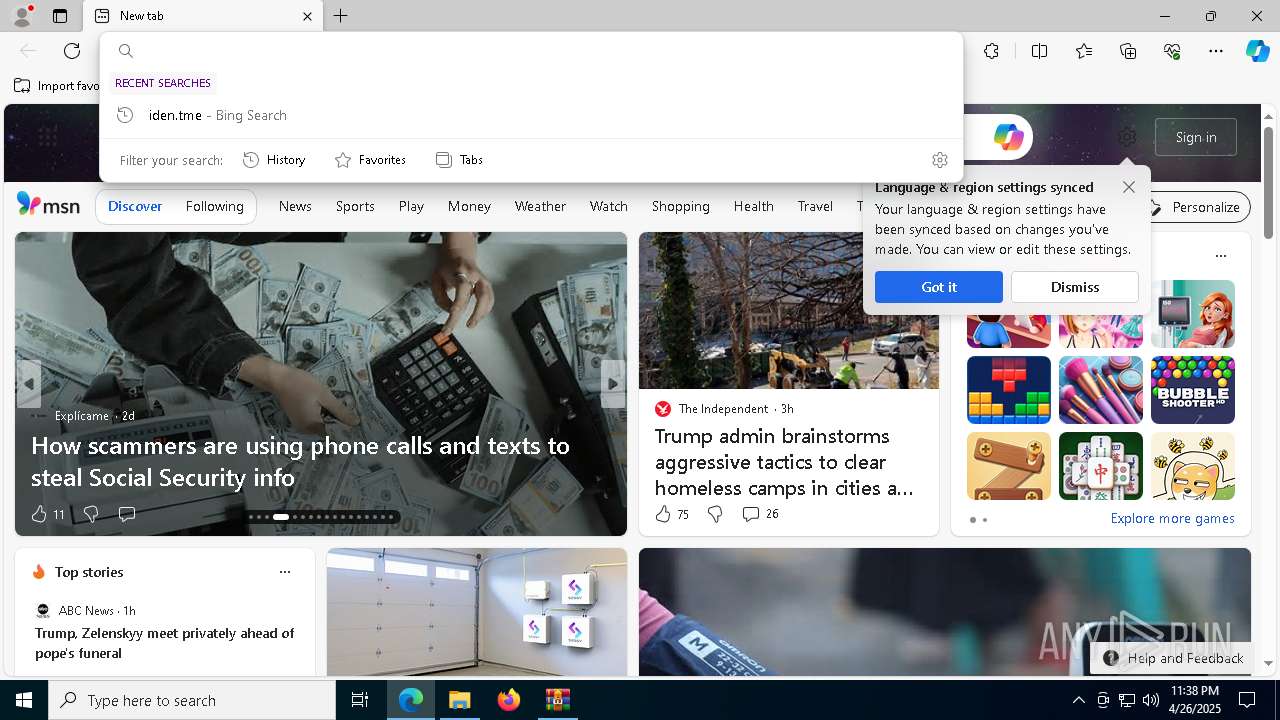Screen dimensions: 1280x720
Task: Open the Travel menu item
Action: (815, 206)
